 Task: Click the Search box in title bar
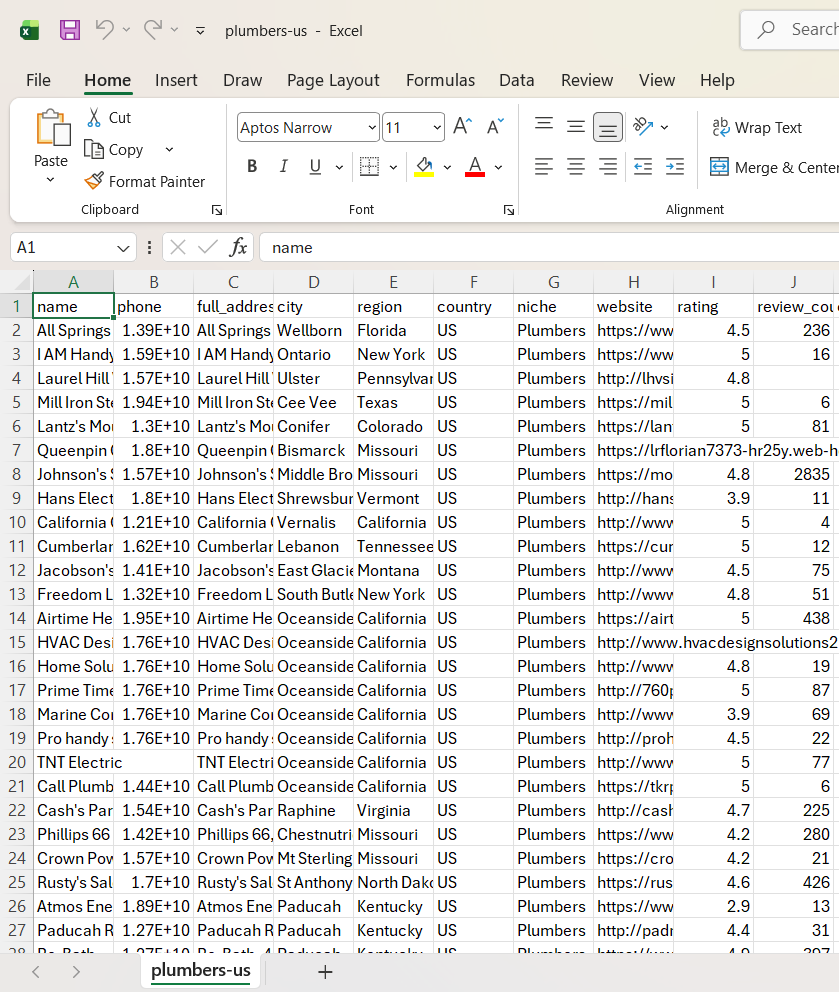point(791,30)
